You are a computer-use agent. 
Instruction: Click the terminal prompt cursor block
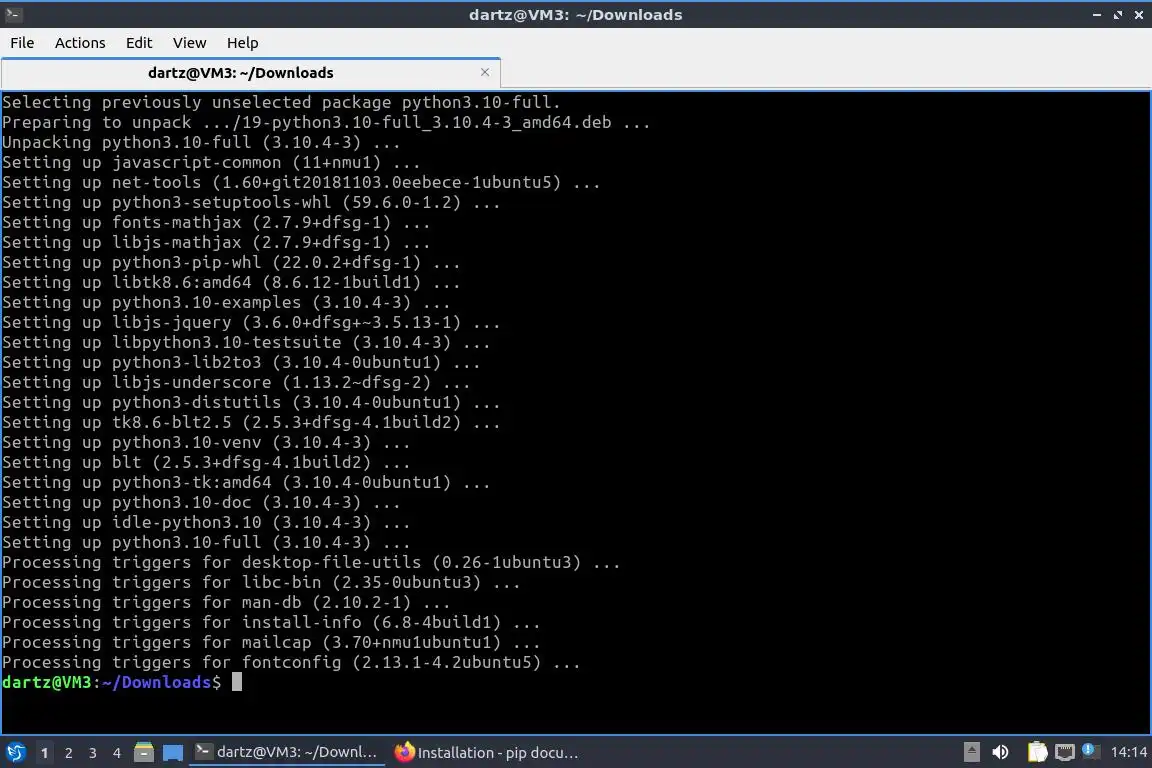[237, 682]
